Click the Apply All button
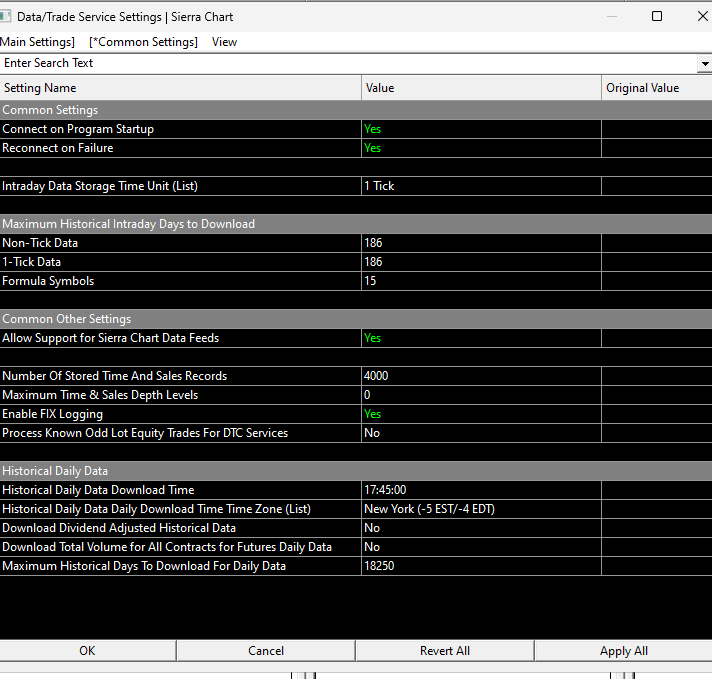This screenshot has width=712, height=679. 623,651
